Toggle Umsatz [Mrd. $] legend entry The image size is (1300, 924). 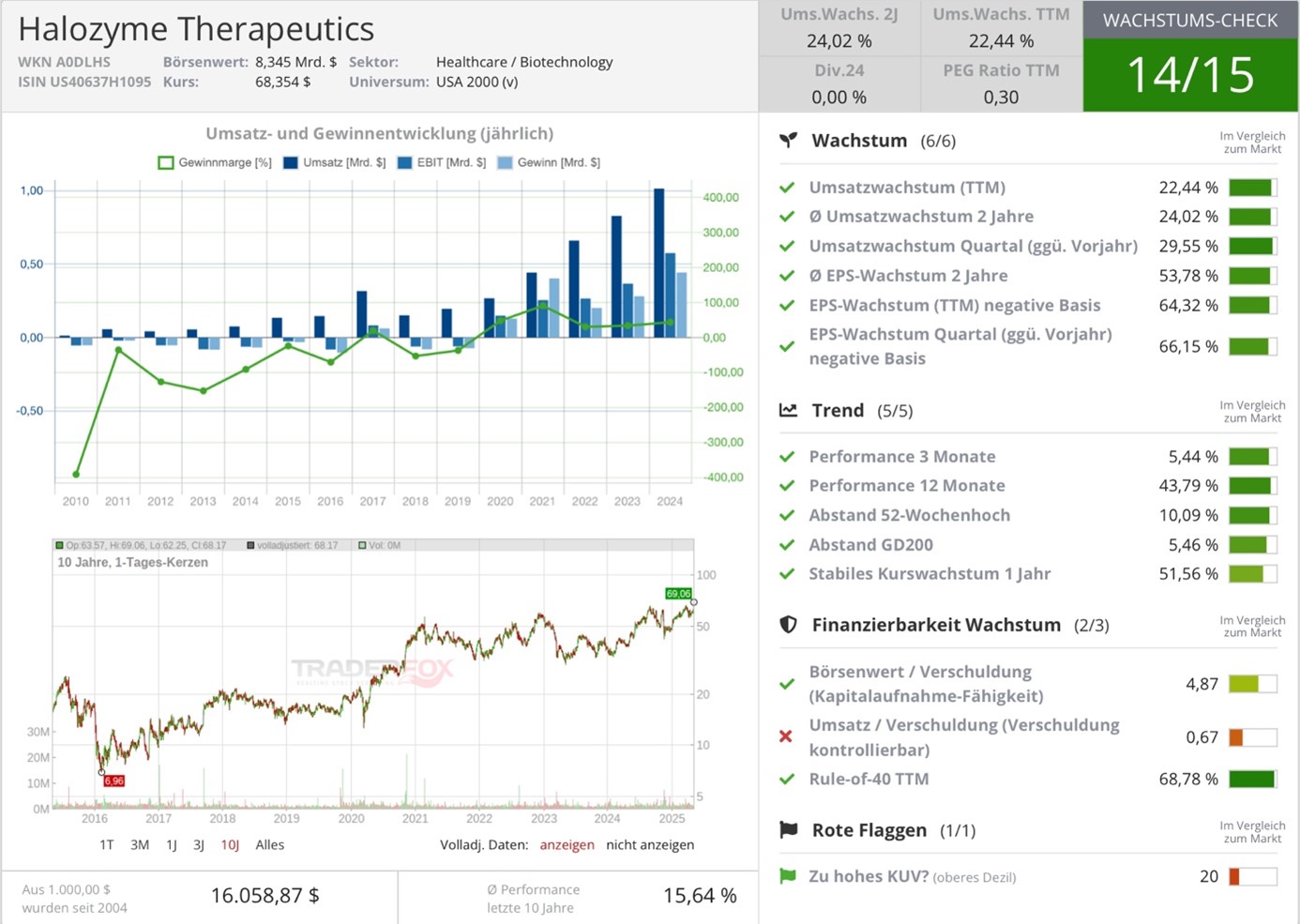[334, 162]
